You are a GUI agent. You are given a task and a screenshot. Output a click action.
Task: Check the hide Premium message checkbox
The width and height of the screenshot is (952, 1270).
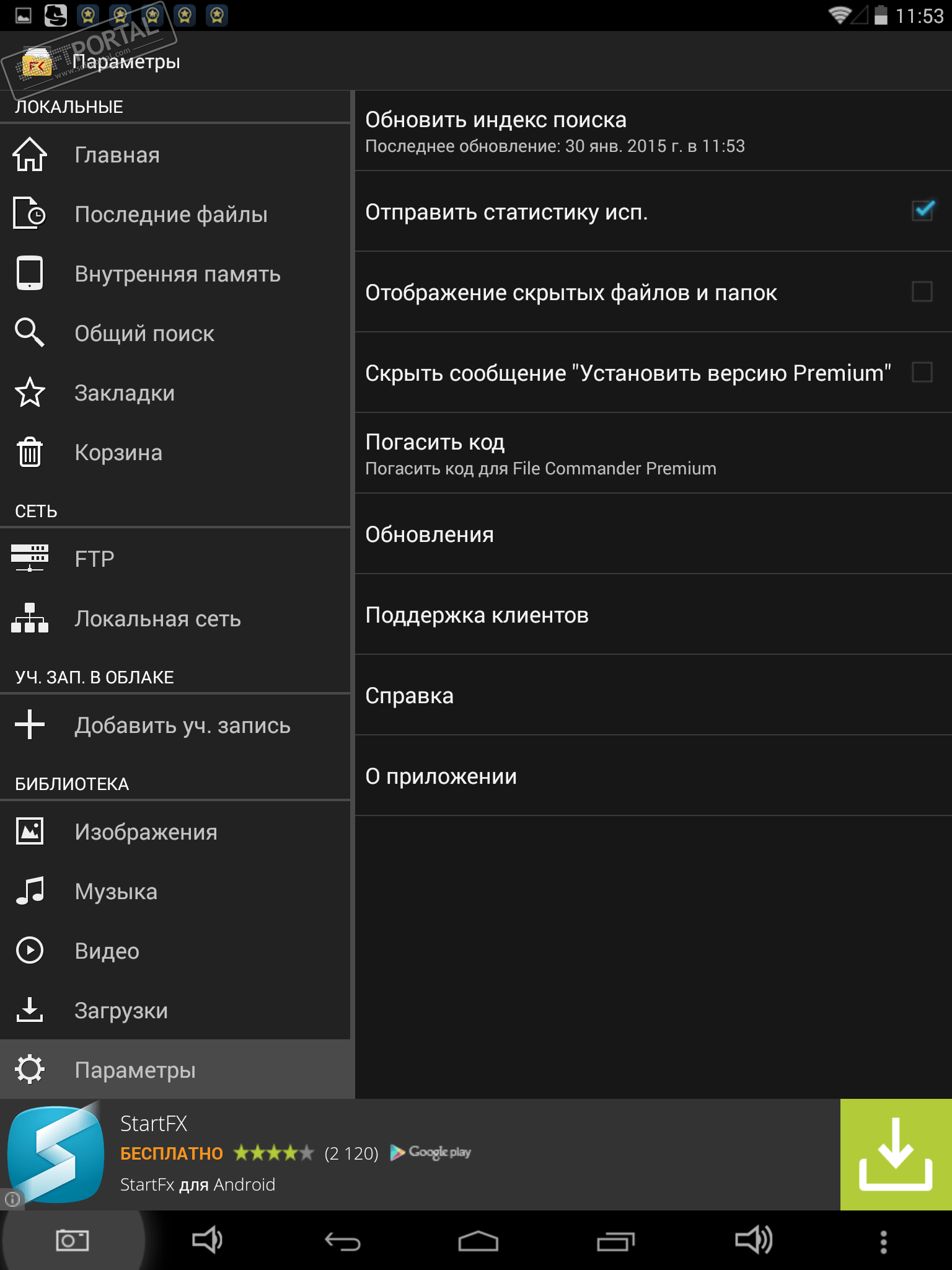[922, 372]
